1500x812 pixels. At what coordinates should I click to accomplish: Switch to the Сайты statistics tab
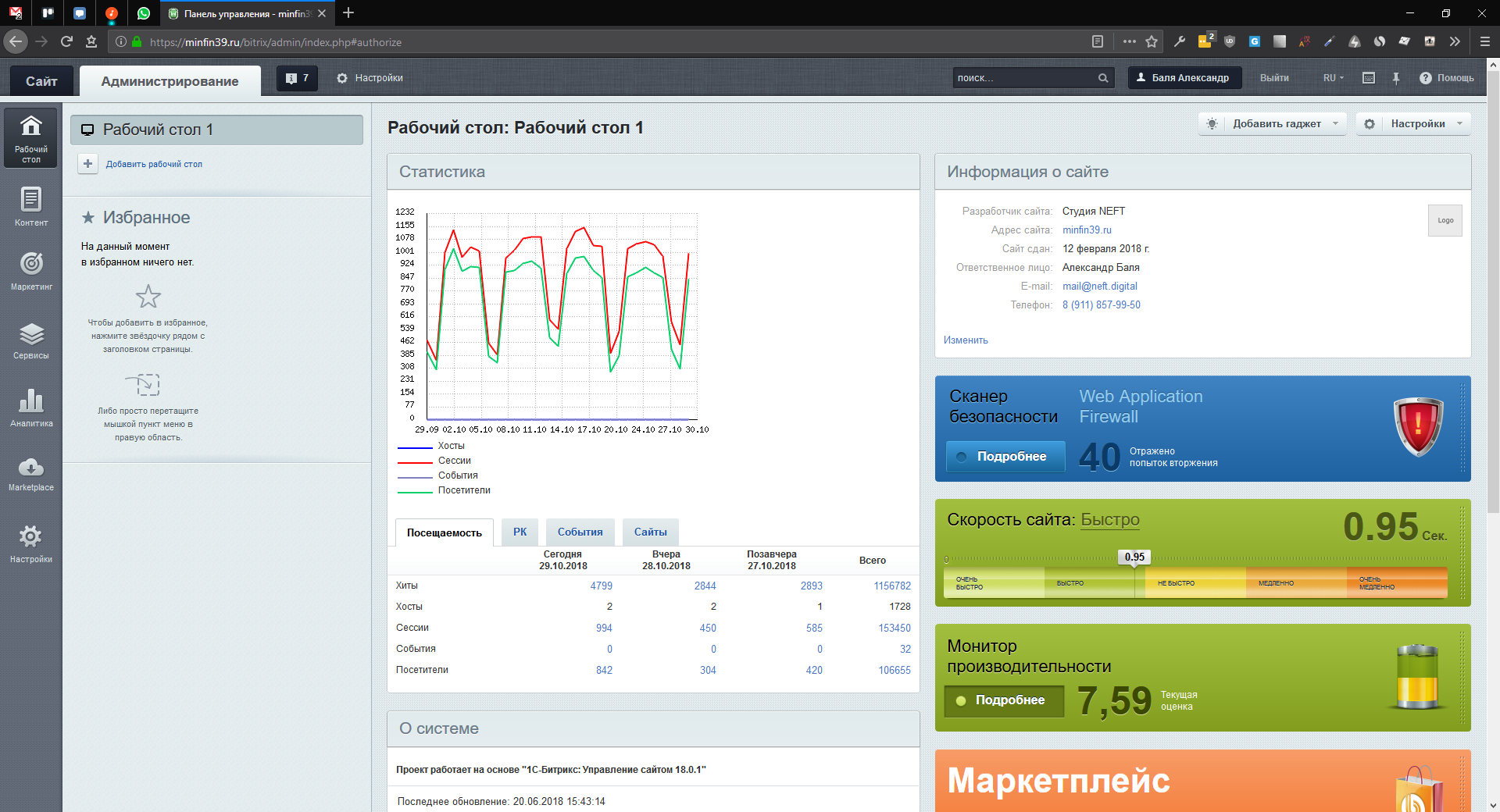(x=650, y=532)
